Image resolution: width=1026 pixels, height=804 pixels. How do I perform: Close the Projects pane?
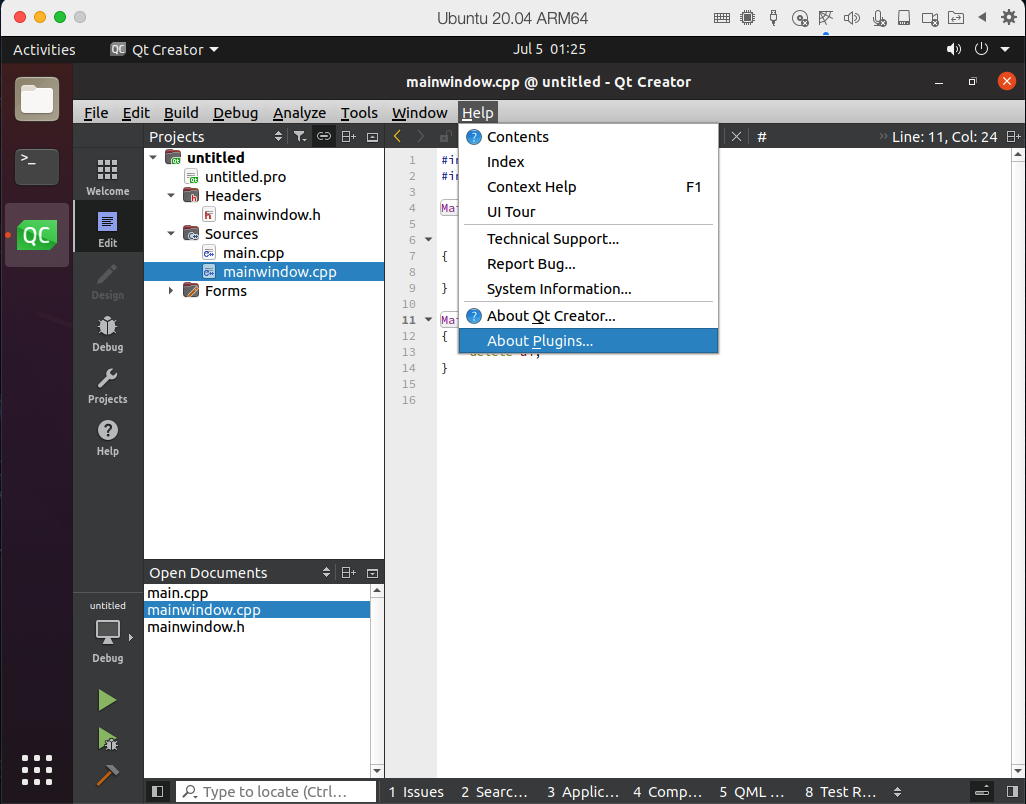[x=372, y=137]
